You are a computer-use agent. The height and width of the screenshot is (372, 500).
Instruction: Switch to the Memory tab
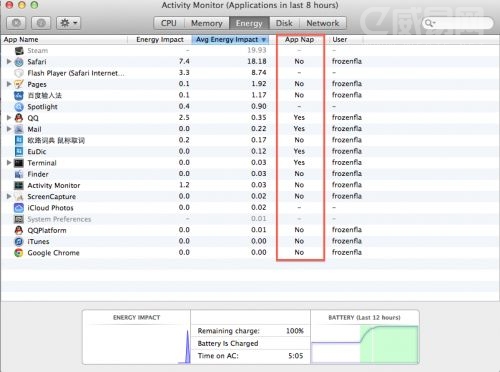207,23
